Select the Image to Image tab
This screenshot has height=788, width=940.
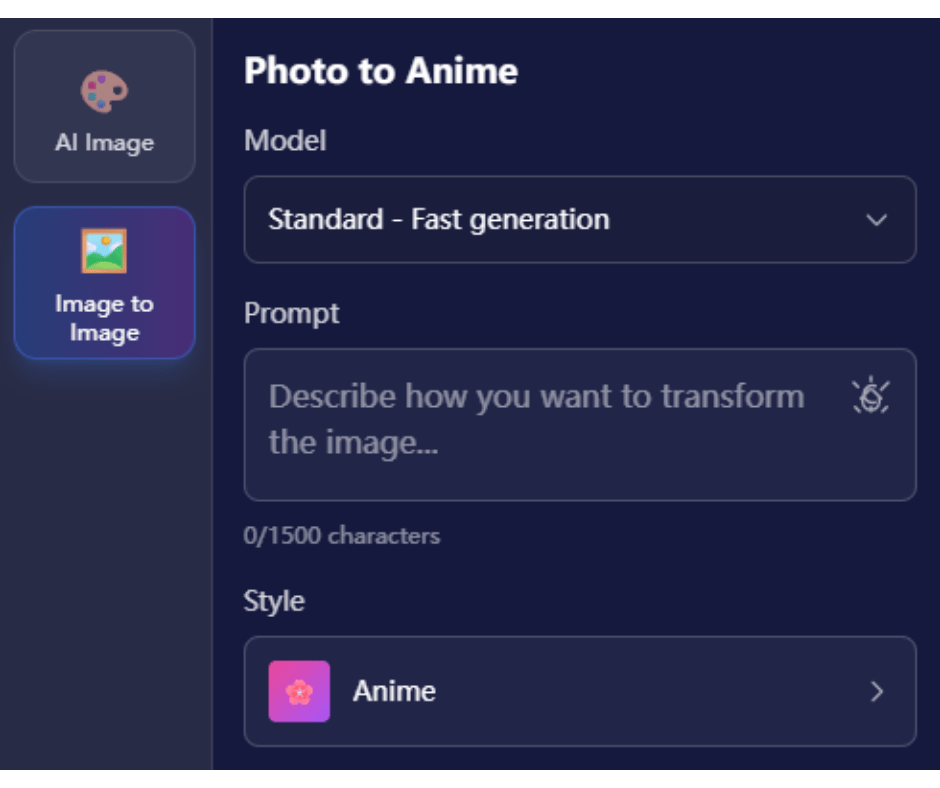click(104, 283)
